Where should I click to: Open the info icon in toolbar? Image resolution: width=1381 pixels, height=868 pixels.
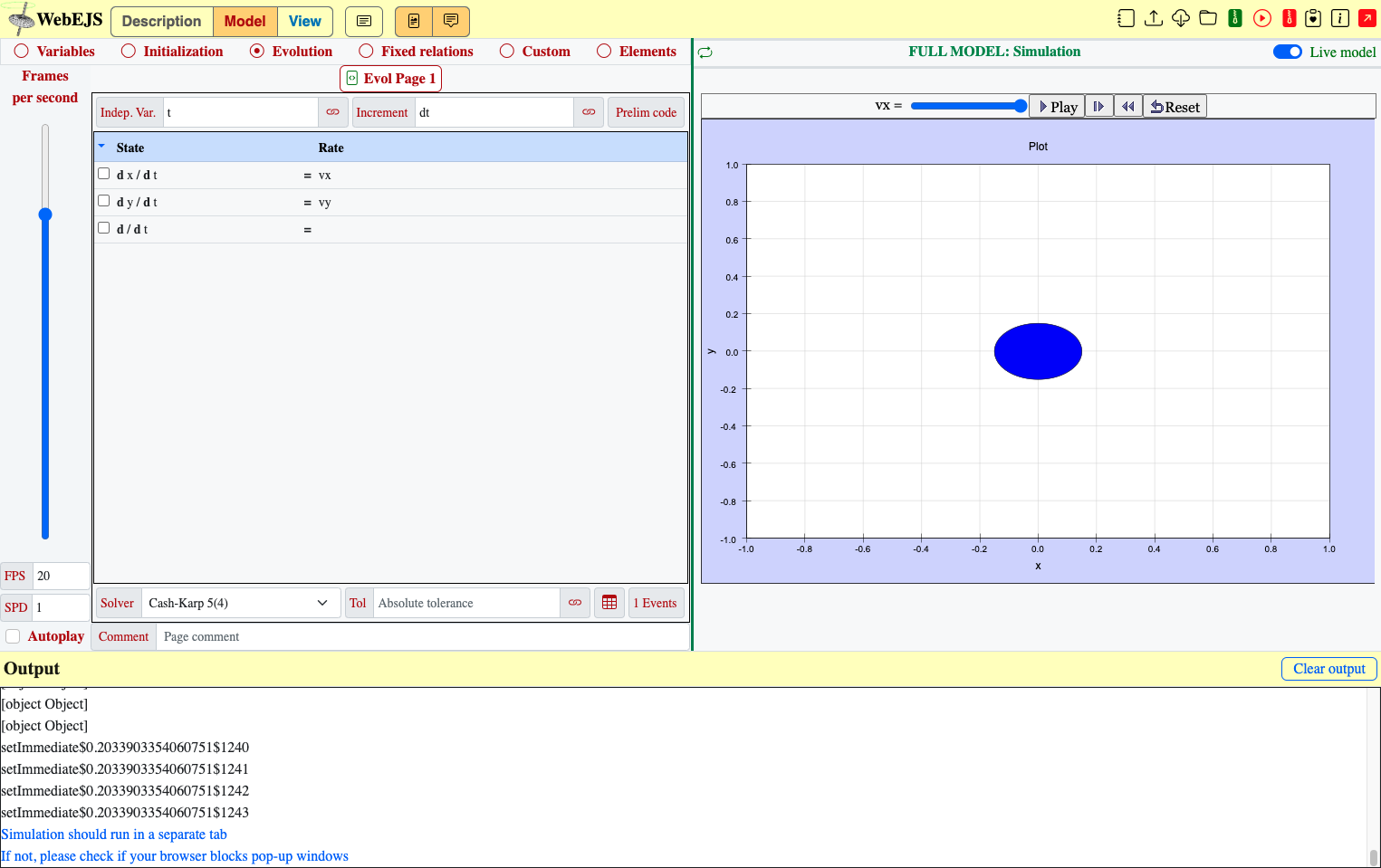pos(1340,18)
